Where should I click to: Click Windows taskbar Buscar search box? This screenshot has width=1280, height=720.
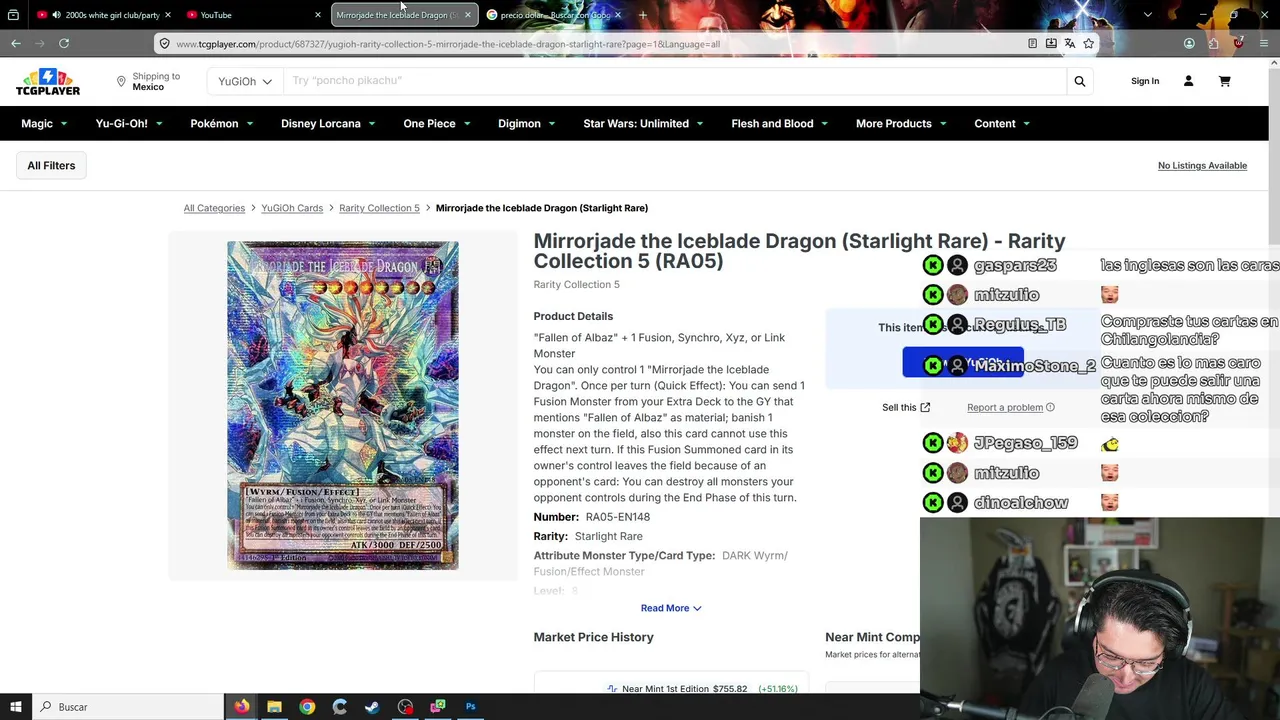[128, 707]
